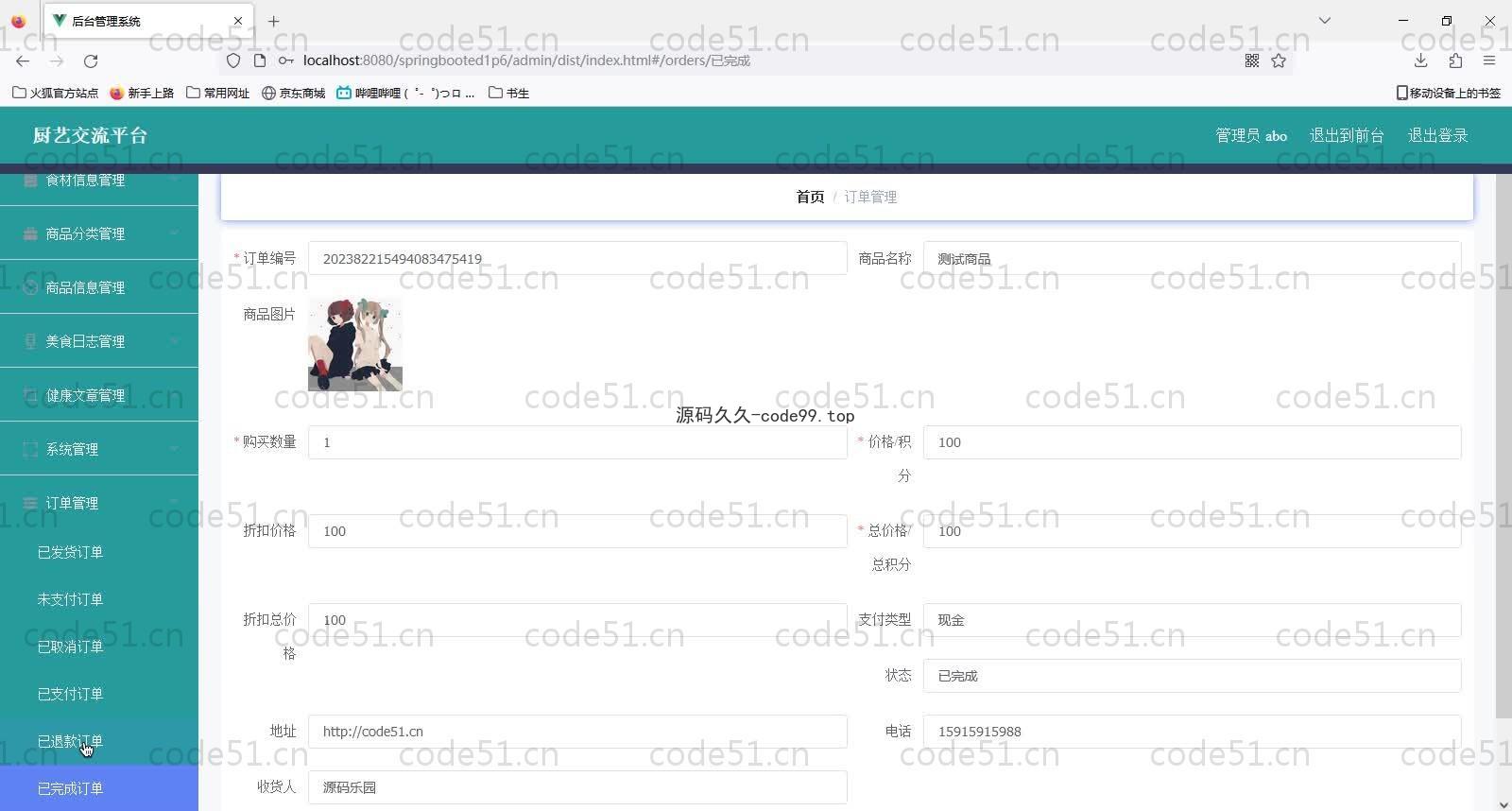Click the 收货人 input field
1512x811 pixels.
pos(577,787)
